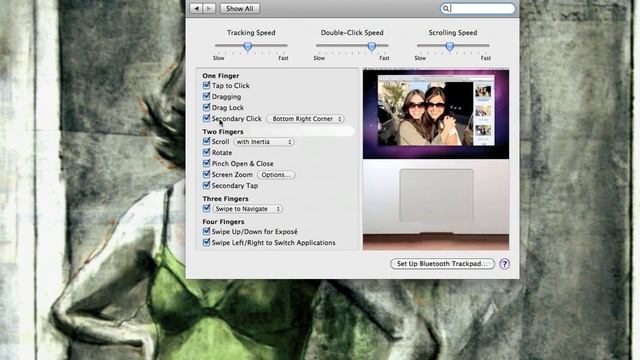Toggle the Tap to Click checkbox
The image size is (640, 360).
coord(206,85)
